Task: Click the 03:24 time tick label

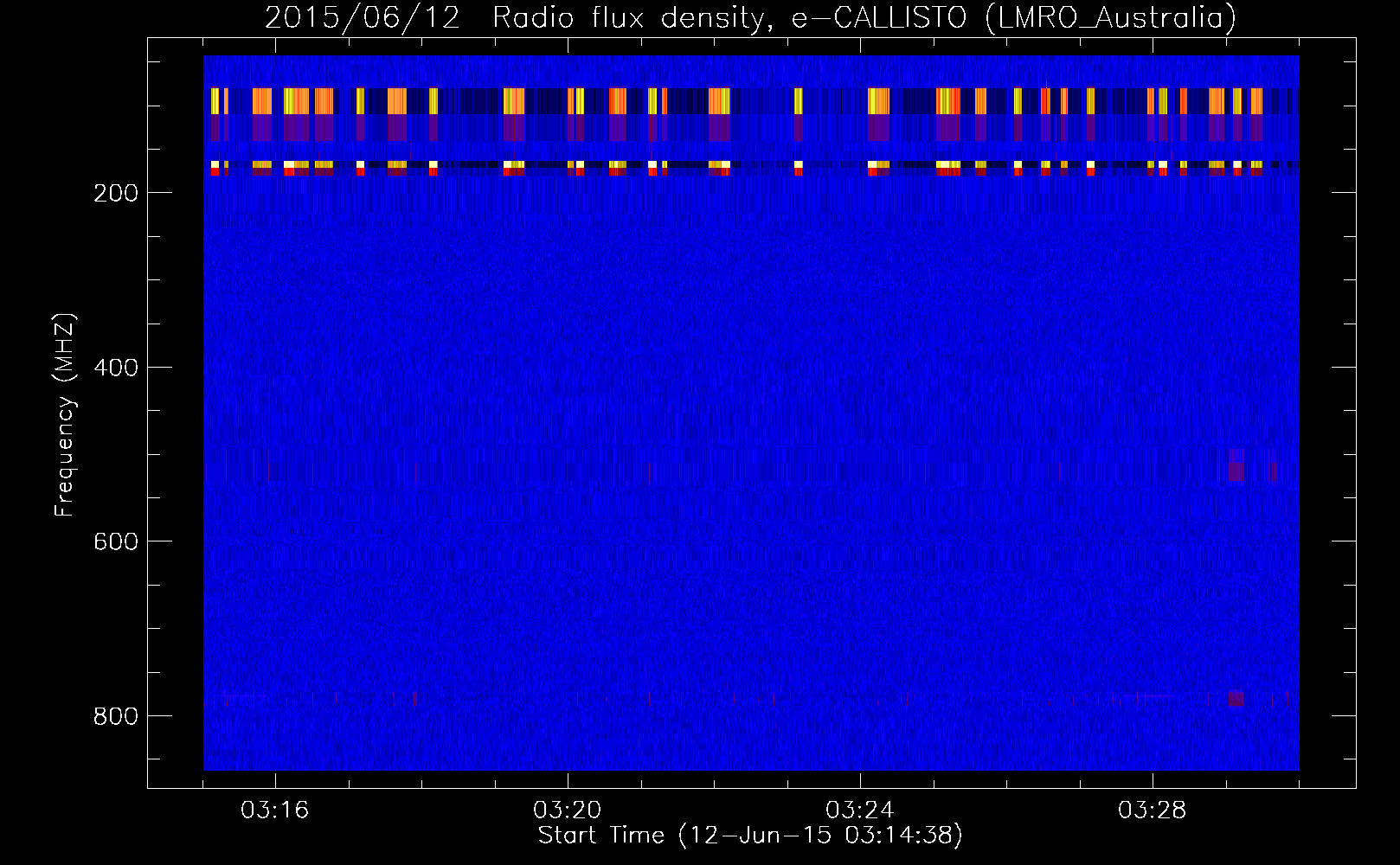Action: [x=860, y=811]
